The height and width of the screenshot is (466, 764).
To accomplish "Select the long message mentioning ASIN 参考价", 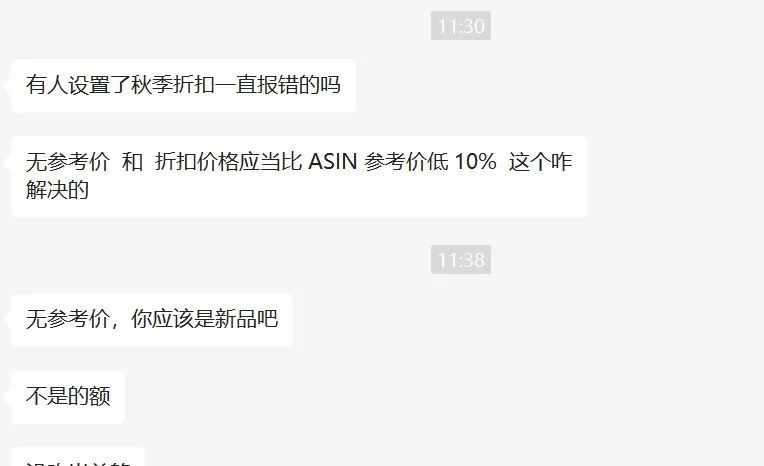I will (299, 176).
